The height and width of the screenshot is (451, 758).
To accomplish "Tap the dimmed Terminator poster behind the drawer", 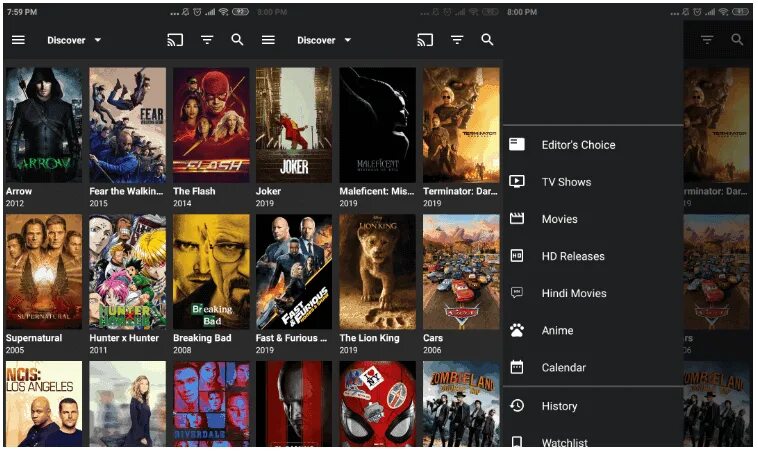I will click(x=716, y=125).
